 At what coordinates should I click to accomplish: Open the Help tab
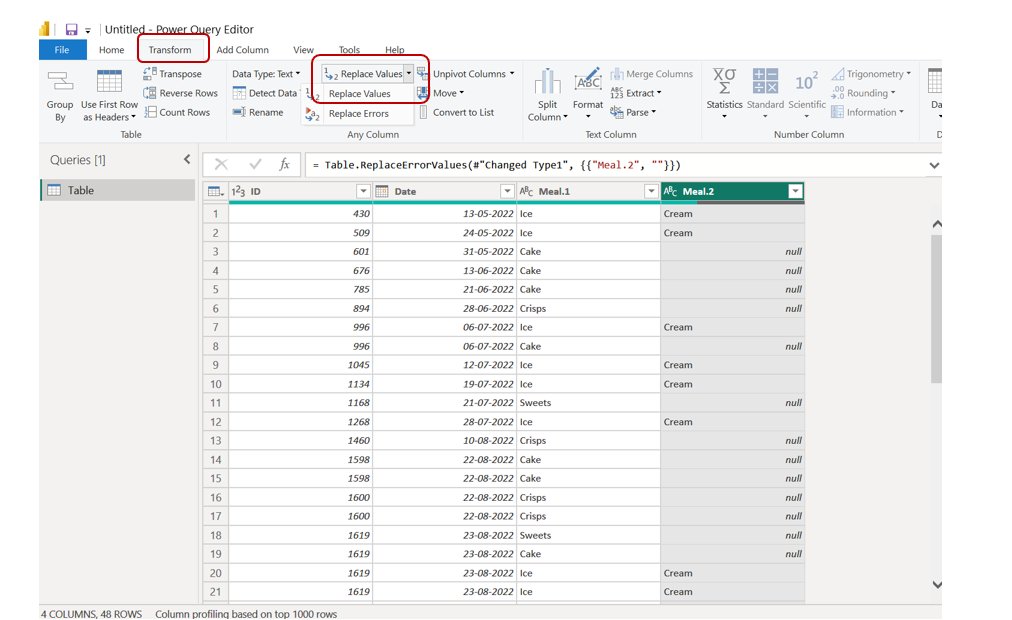tap(394, 50)
